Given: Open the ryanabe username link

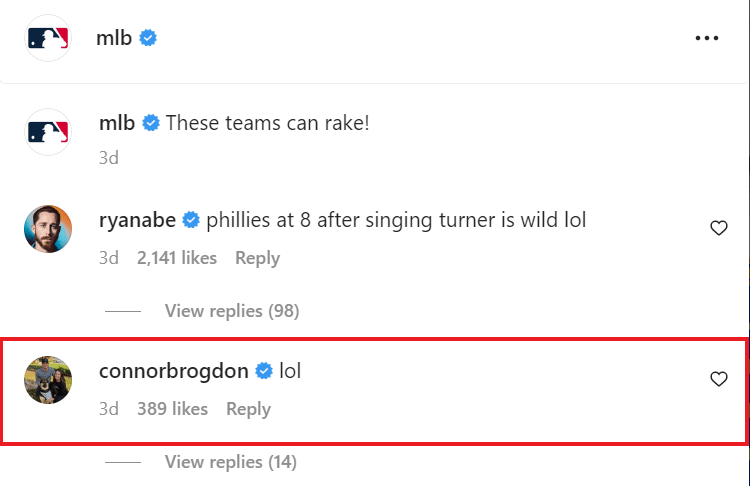Looking at the screenshot, I should tap(138, 221).
